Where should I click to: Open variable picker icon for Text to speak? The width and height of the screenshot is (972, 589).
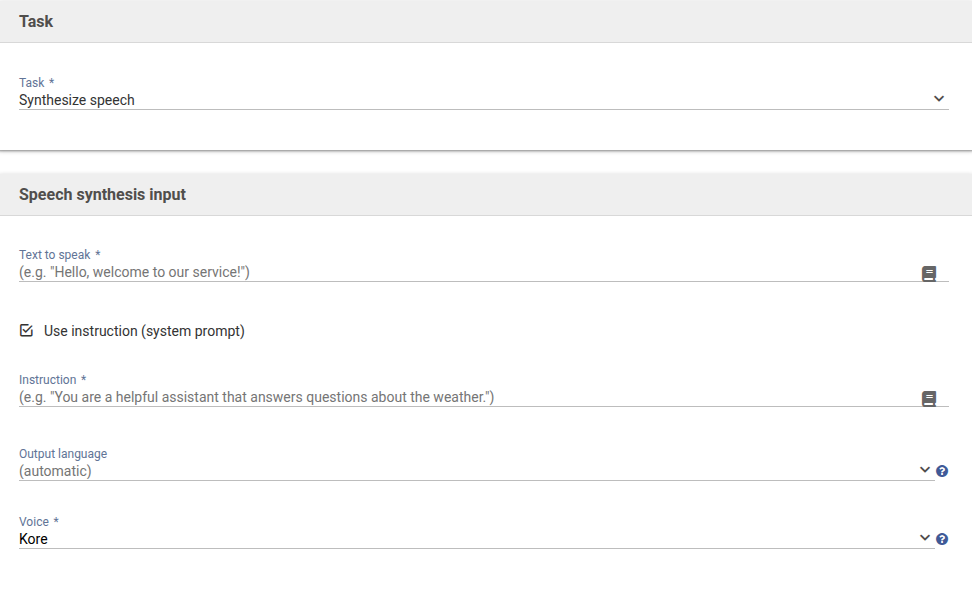click(929, 273)
